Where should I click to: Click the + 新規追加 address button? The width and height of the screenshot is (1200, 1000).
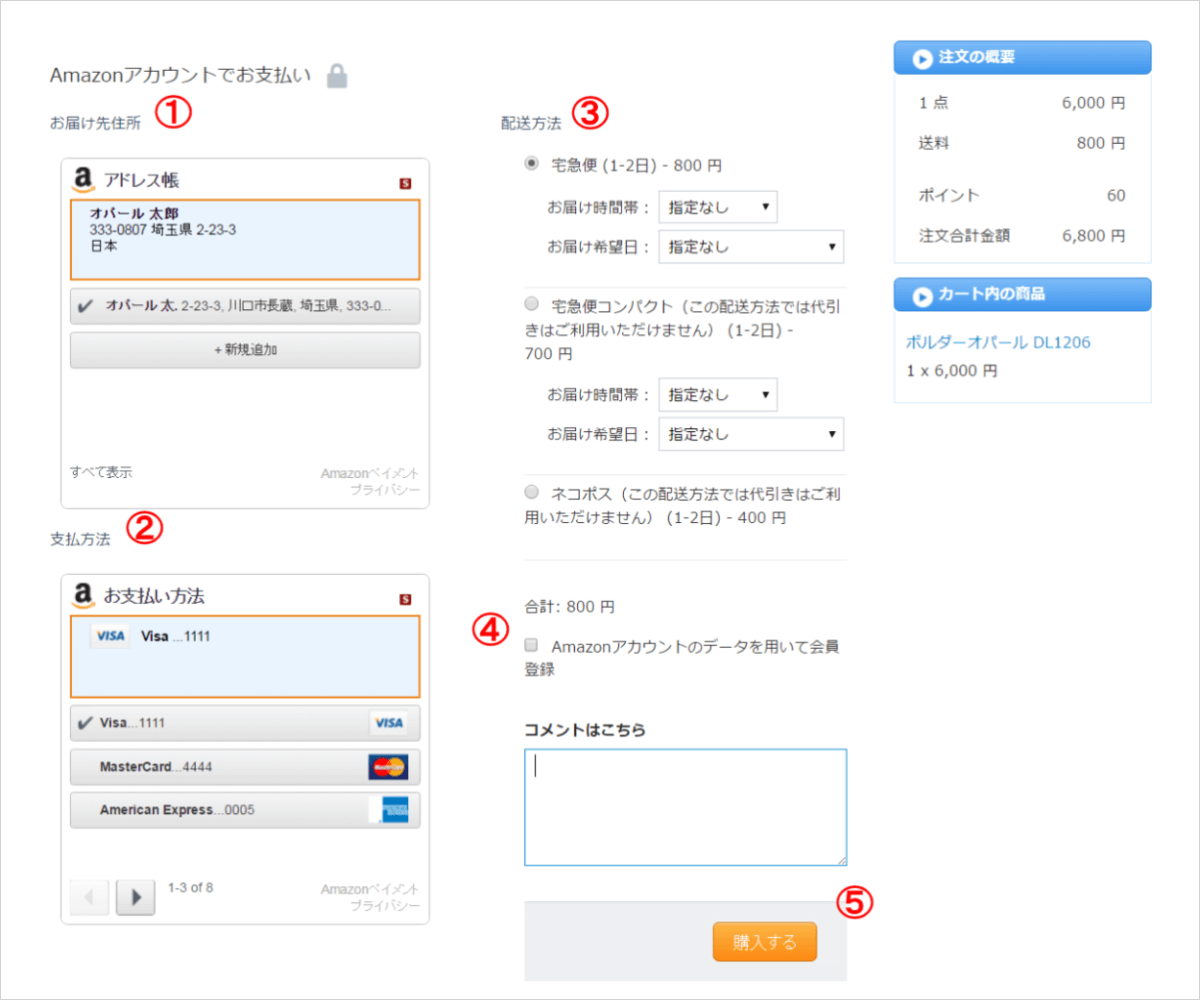pyautogui.click(x=245, y=351)
